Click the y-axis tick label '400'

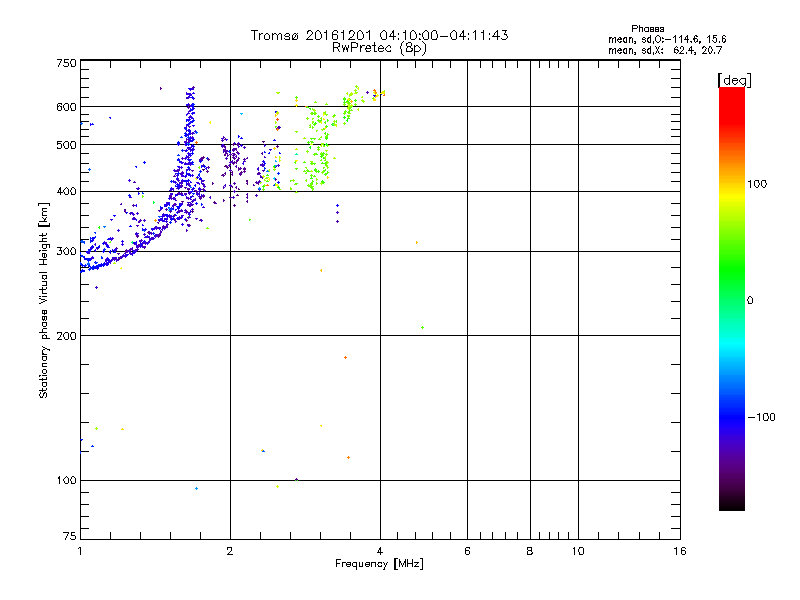[66, 192]
